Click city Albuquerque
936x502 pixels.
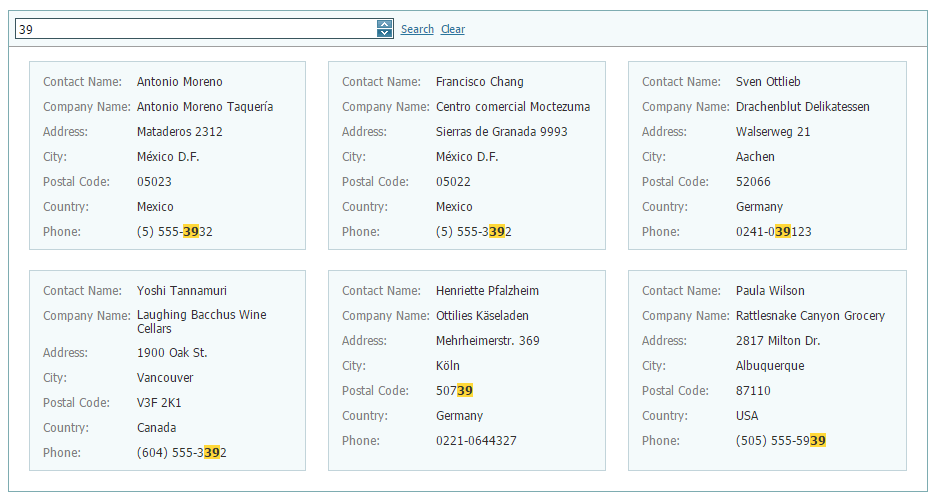pos(769,366)
